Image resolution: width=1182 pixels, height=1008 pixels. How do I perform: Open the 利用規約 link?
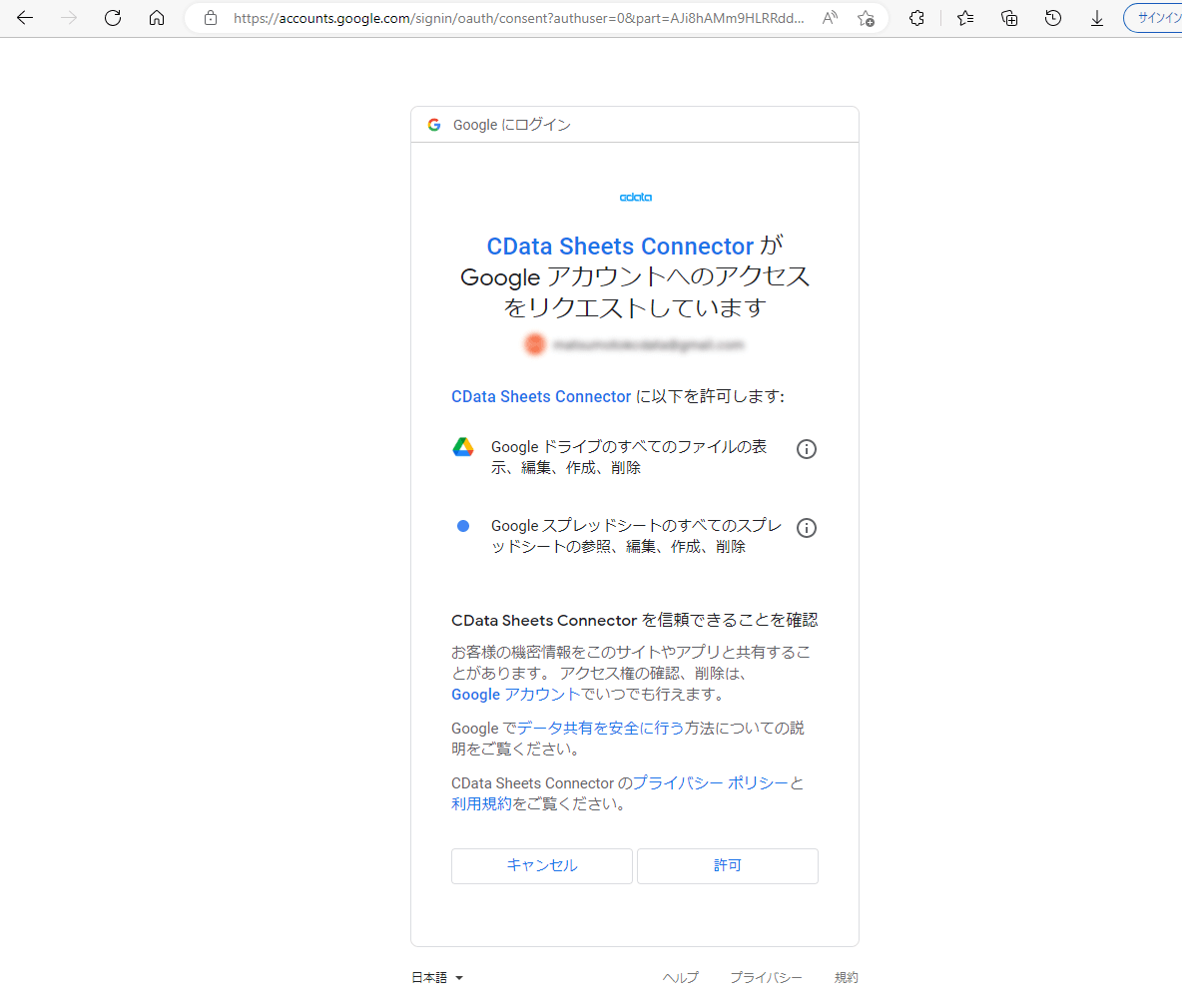point(481,803)
